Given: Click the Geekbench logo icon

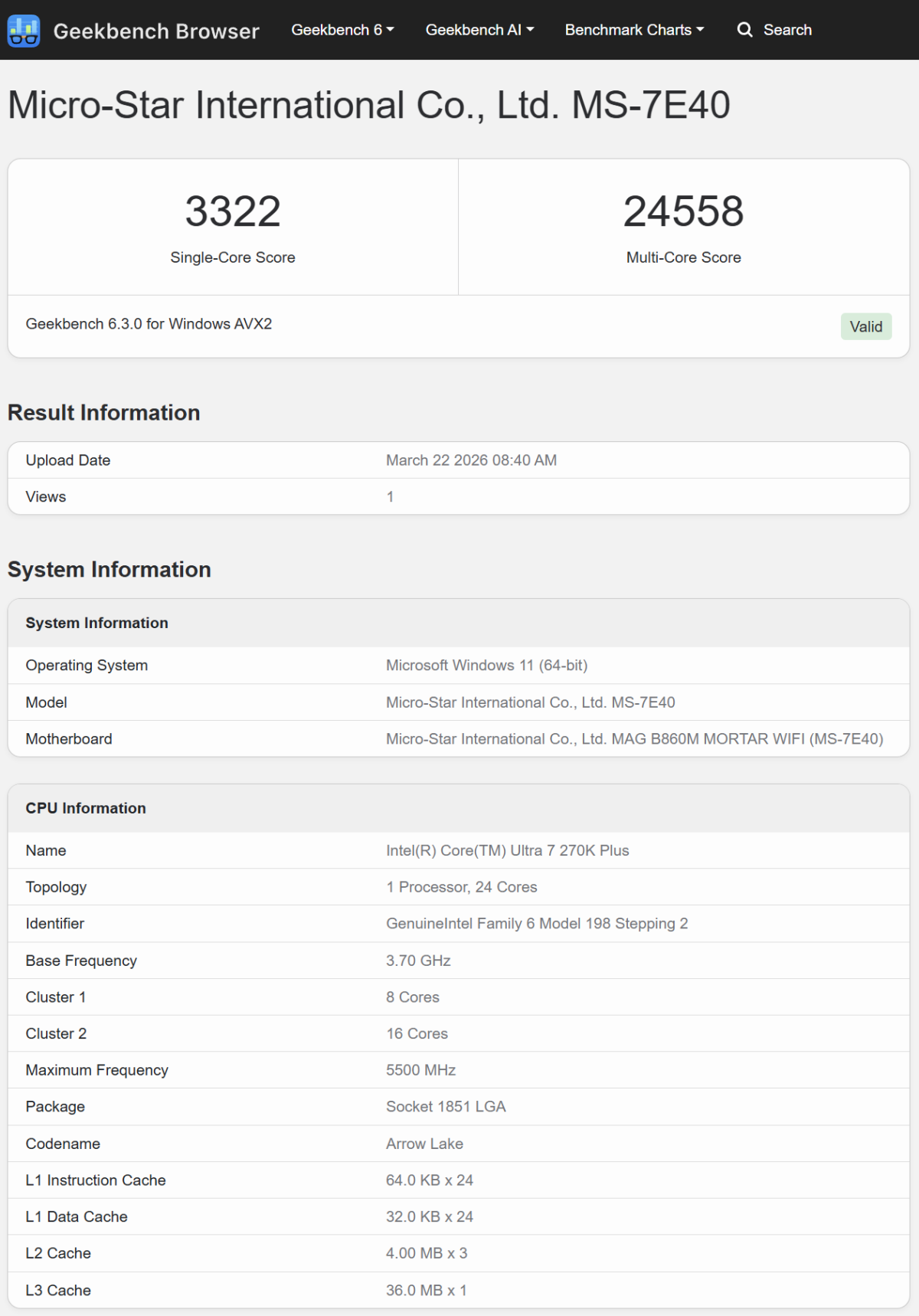Looking at the screenshot, I should pos(24,31).
